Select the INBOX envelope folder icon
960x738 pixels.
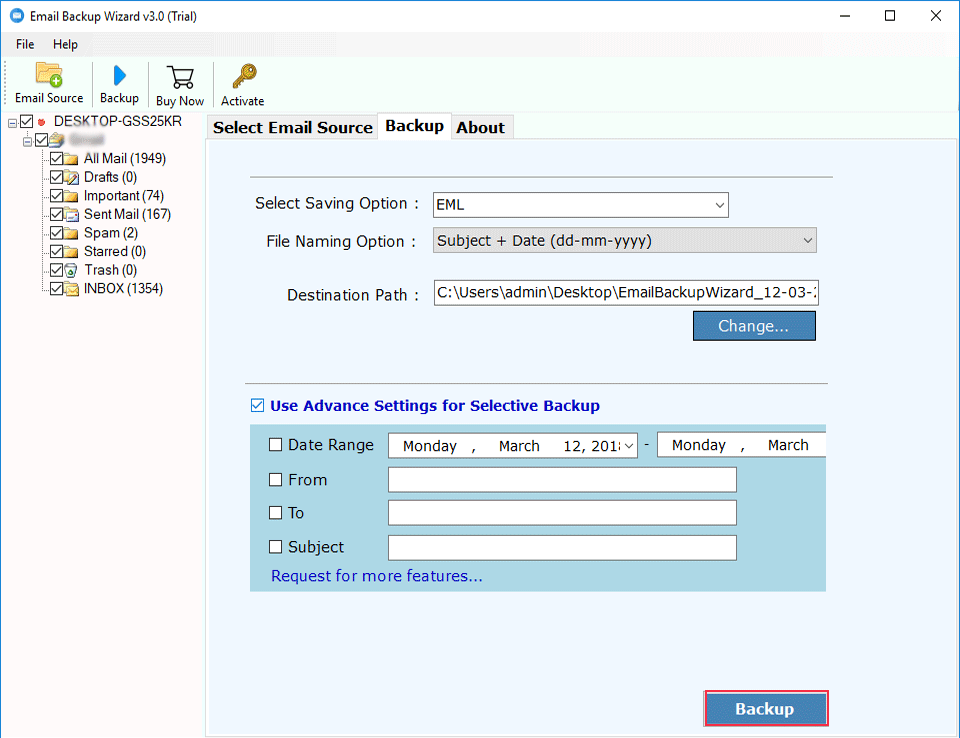click(72, 289)
